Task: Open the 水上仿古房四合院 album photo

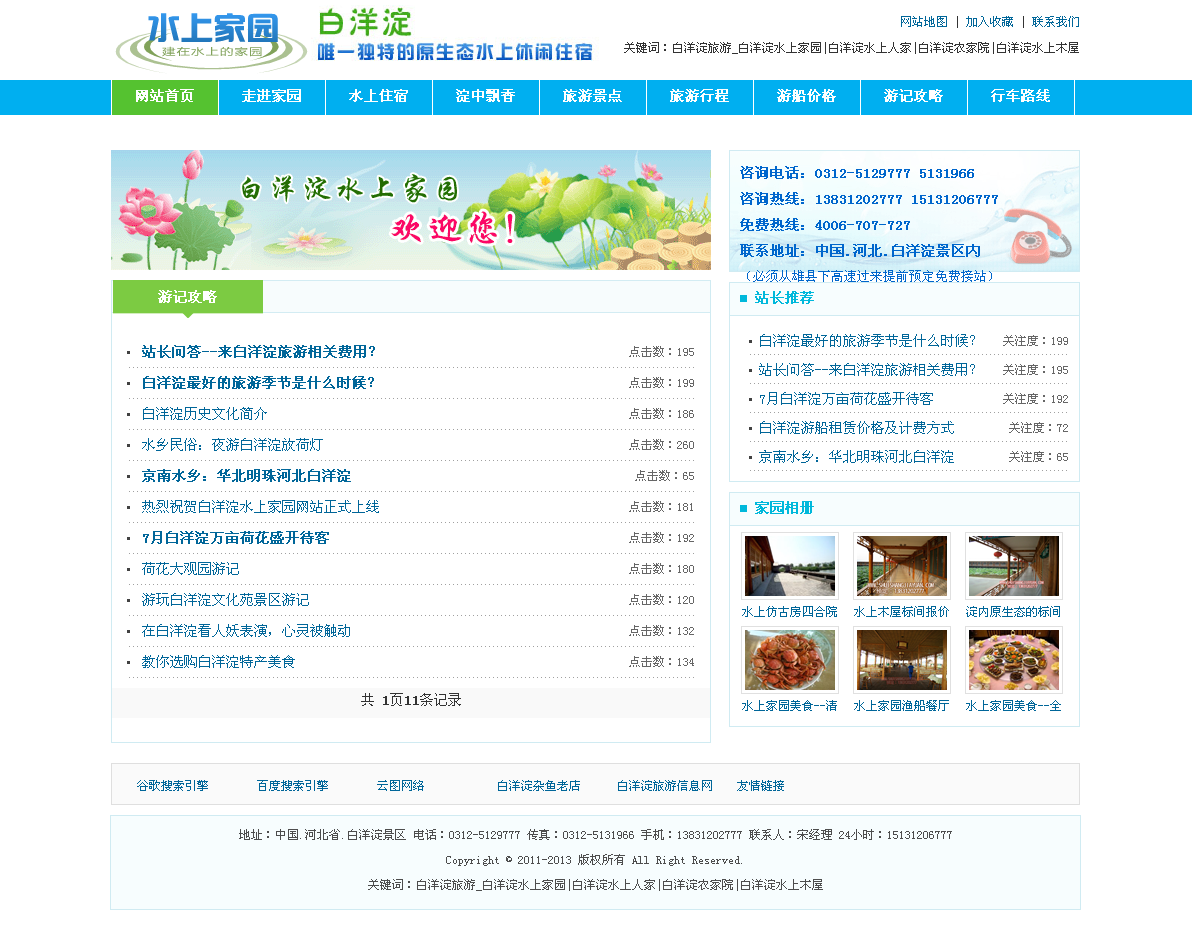Action: [x=789, y=566]
